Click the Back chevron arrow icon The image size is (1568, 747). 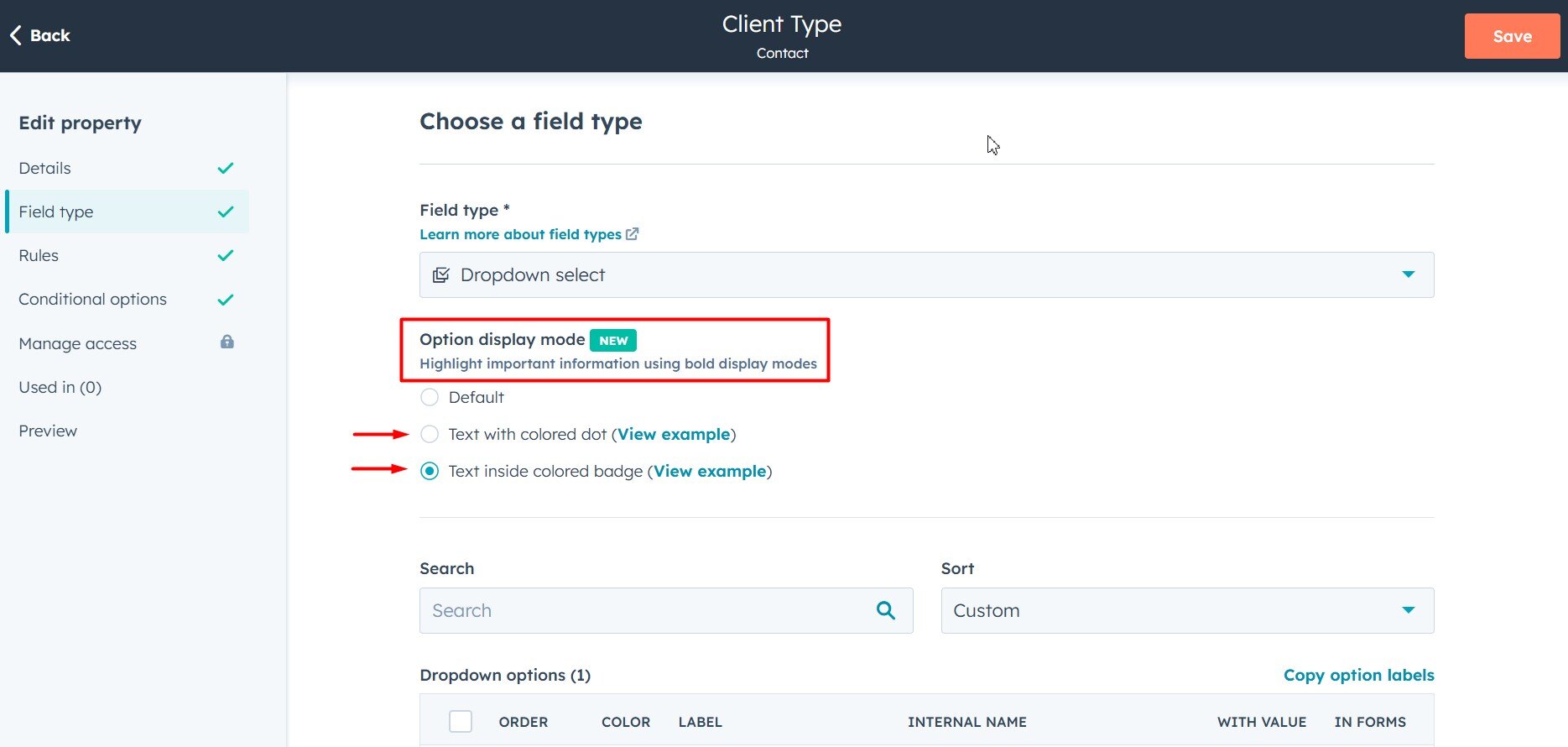(x=15, y=35)
